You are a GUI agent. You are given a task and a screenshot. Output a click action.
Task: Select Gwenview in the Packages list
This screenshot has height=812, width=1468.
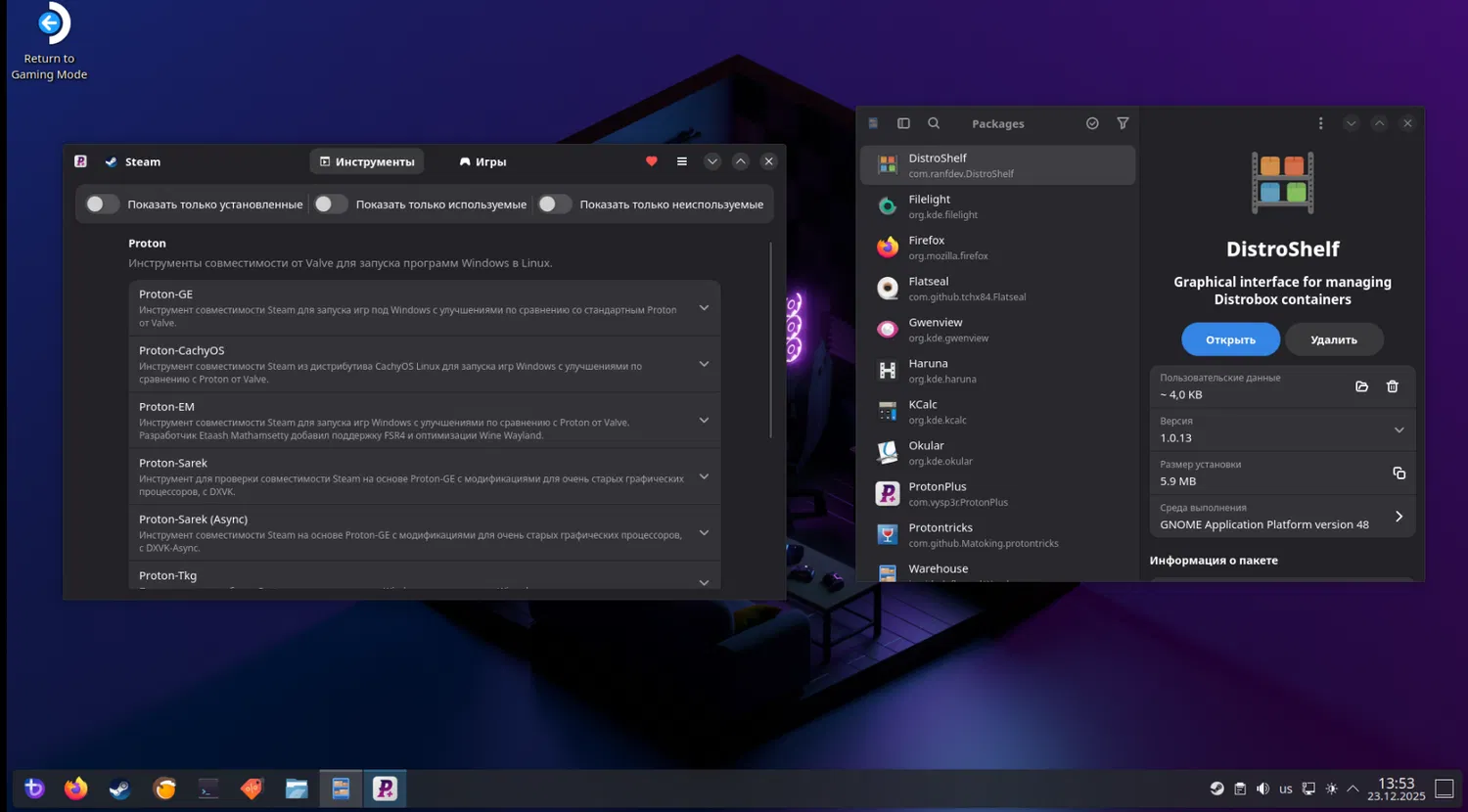tap(997, 330)
